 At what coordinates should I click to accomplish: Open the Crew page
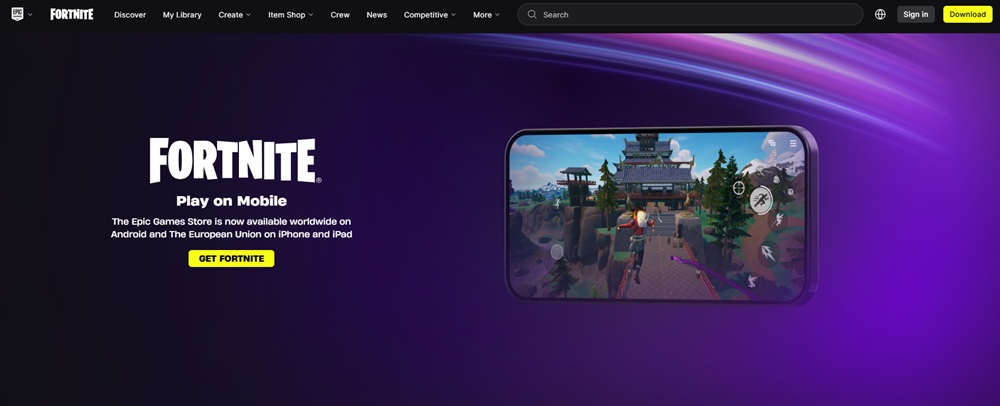click(340, 15)
